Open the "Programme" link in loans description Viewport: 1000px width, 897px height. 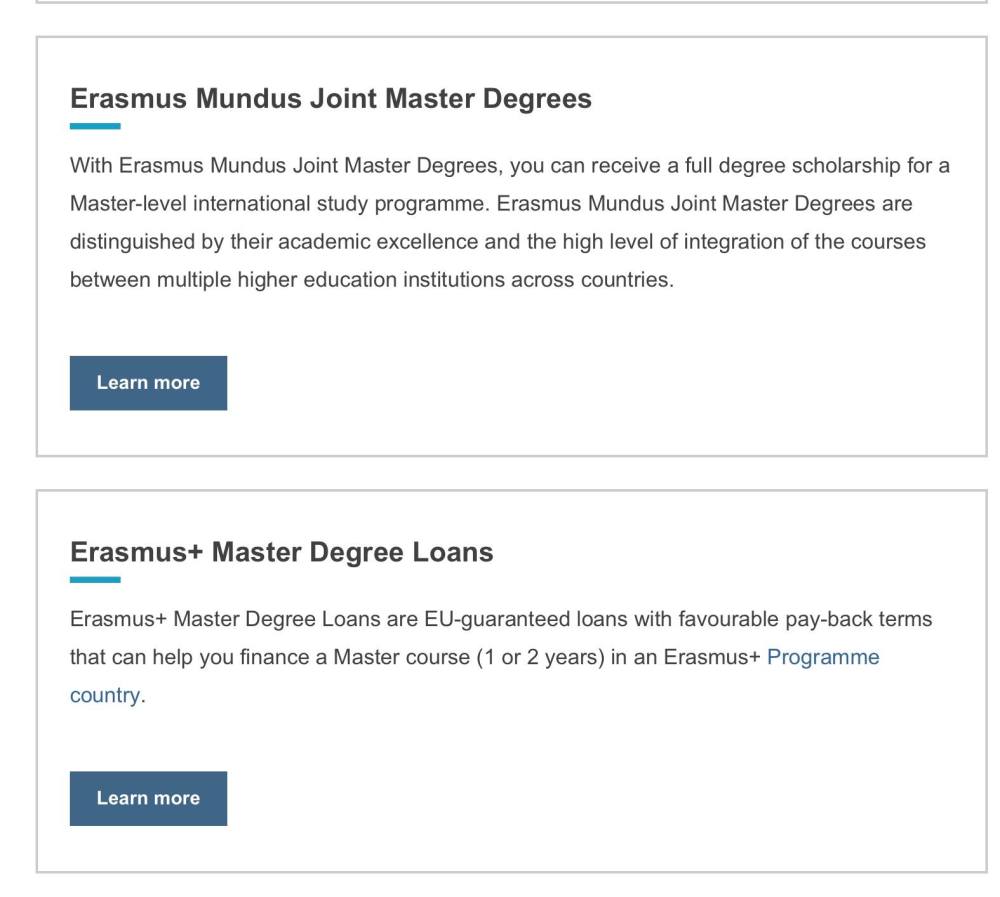click(823, 657)
